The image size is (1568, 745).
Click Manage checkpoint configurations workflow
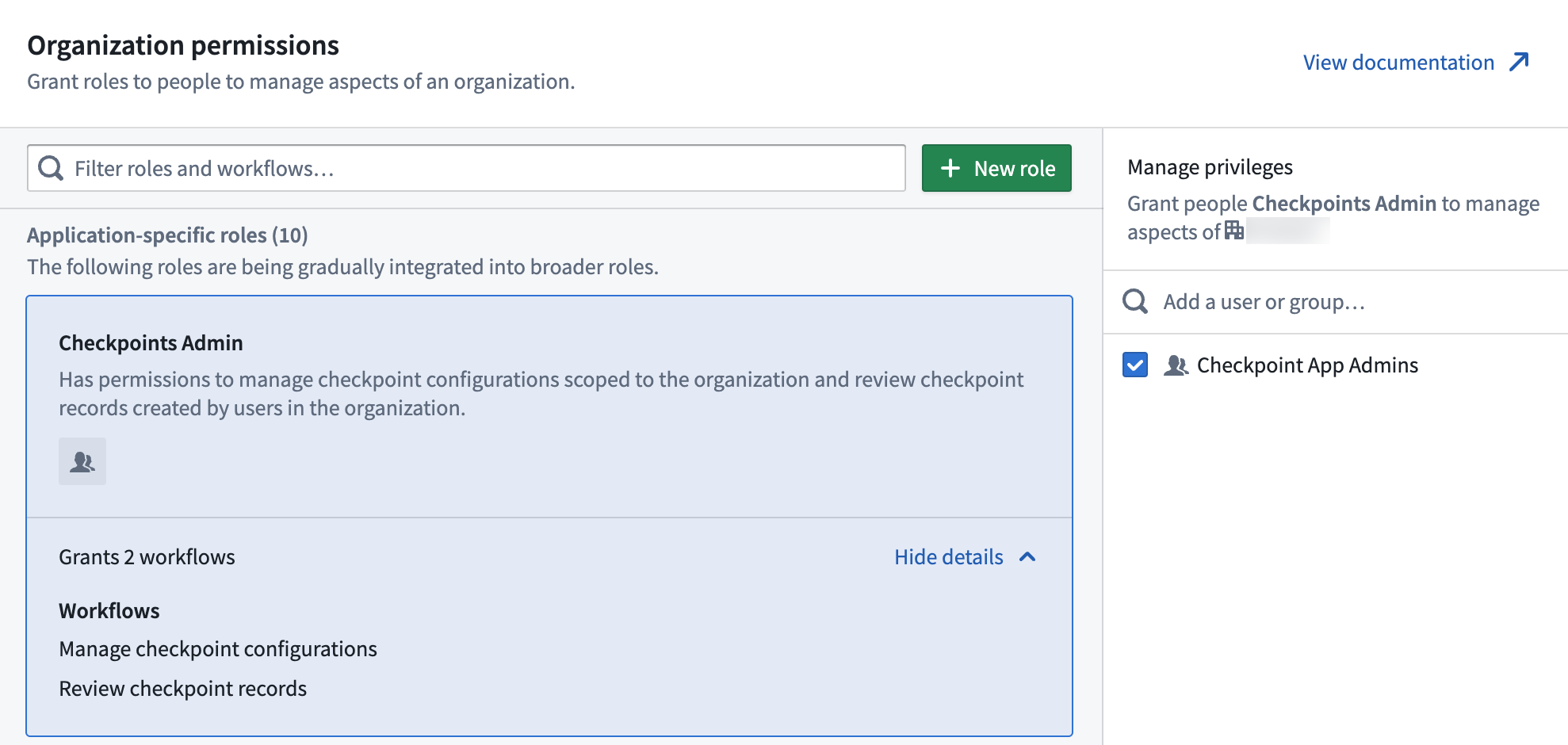click(218, 649)
